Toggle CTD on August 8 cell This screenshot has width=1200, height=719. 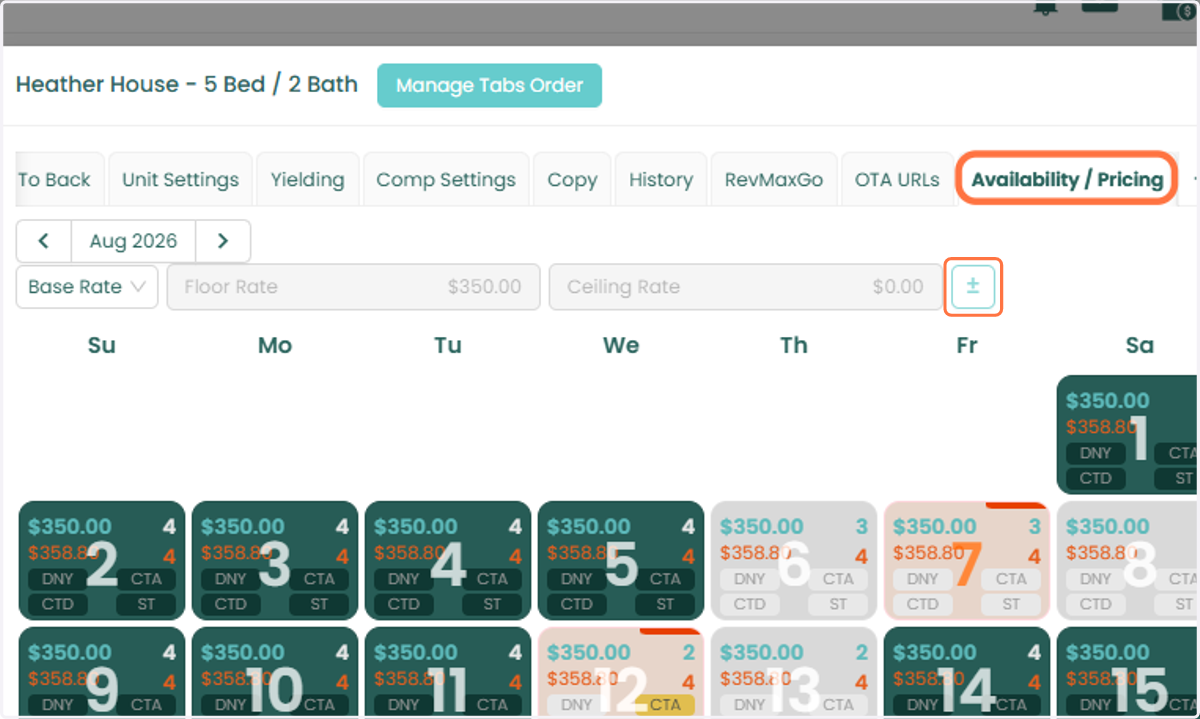[x=1096, y=604]
